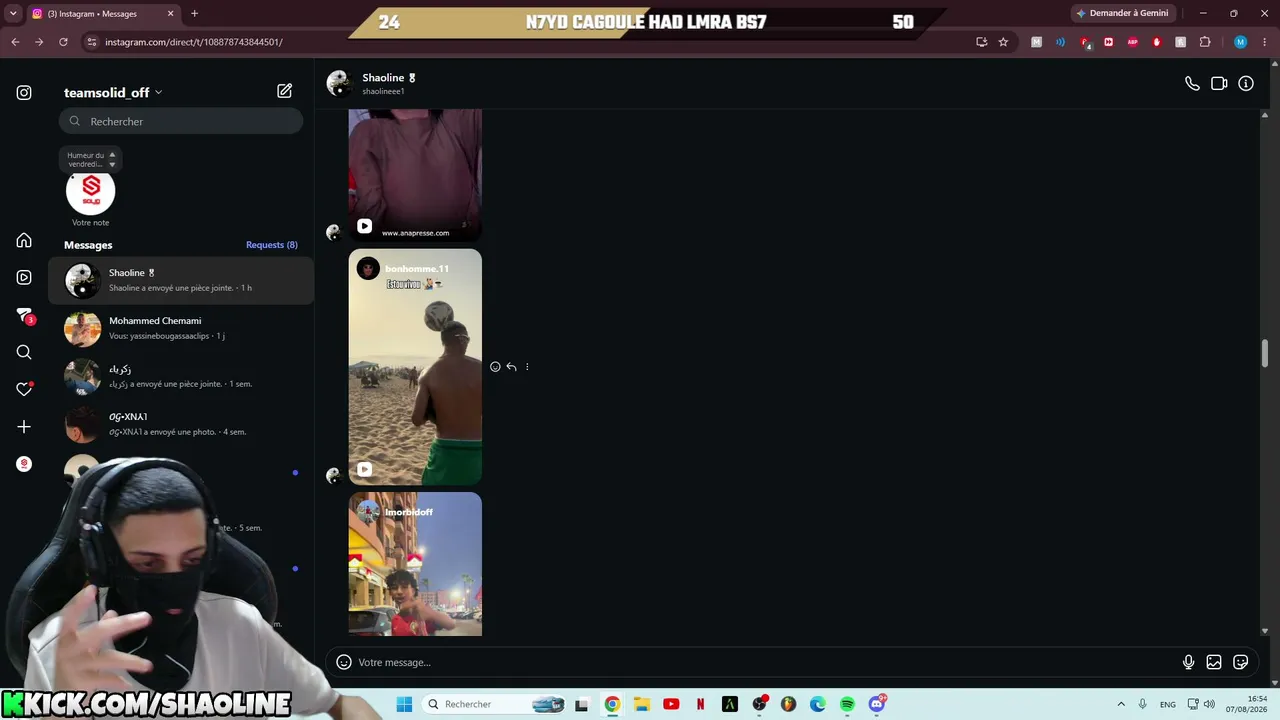Go back in browser history
The height and width of the screenshot is (720, 1280).
click(15, 42)
